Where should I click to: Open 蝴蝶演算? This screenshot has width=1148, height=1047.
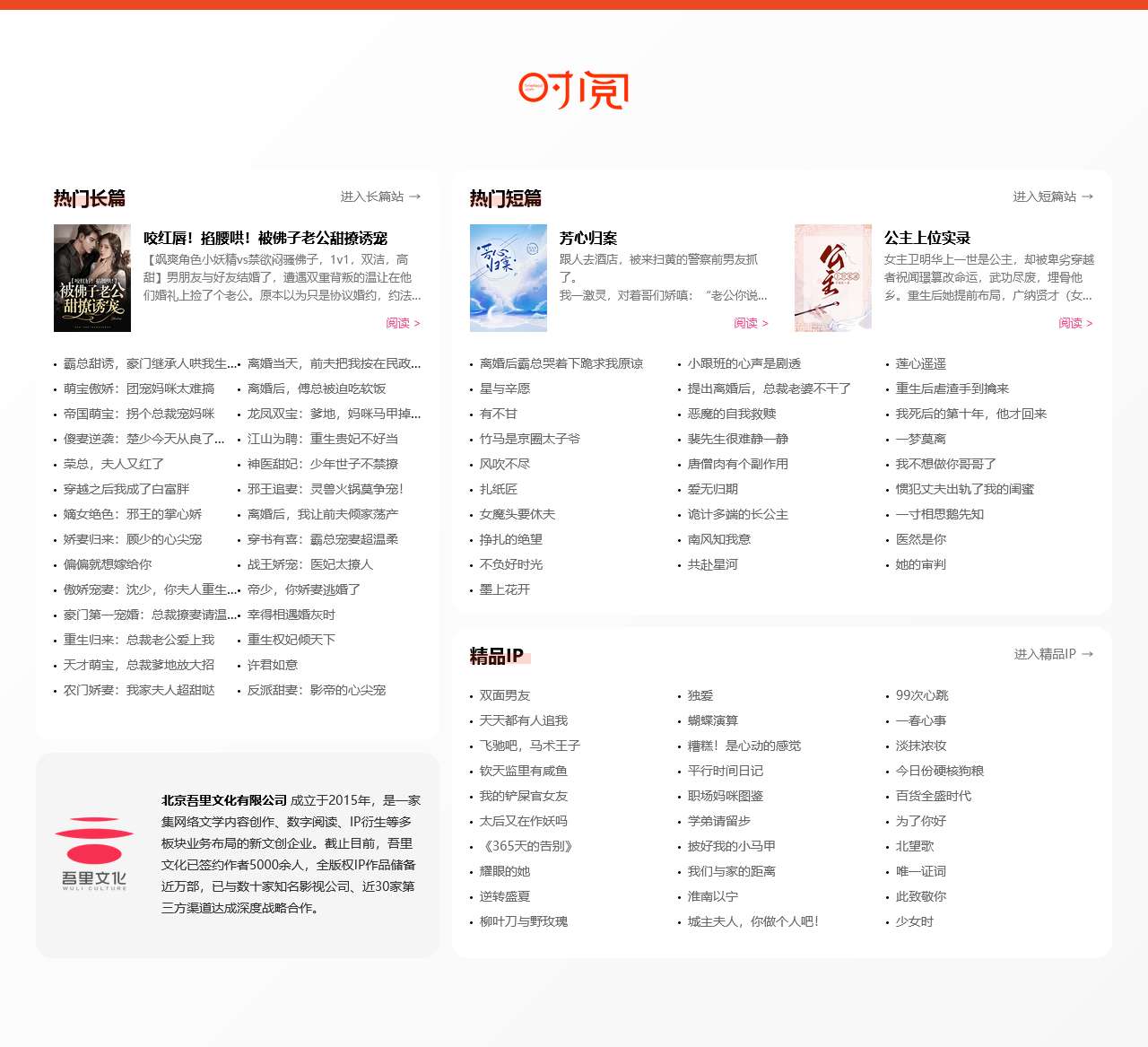pyautogui.click(x=713, y=720)
